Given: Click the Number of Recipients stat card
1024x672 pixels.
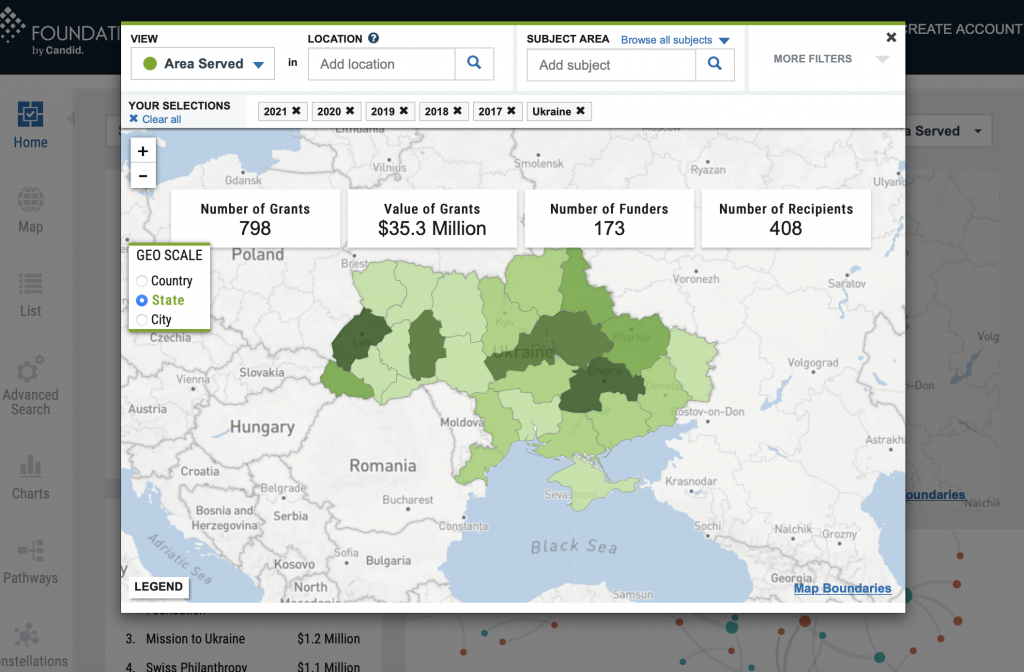Looking at the screenshot, I should click(x=786, y=219).
